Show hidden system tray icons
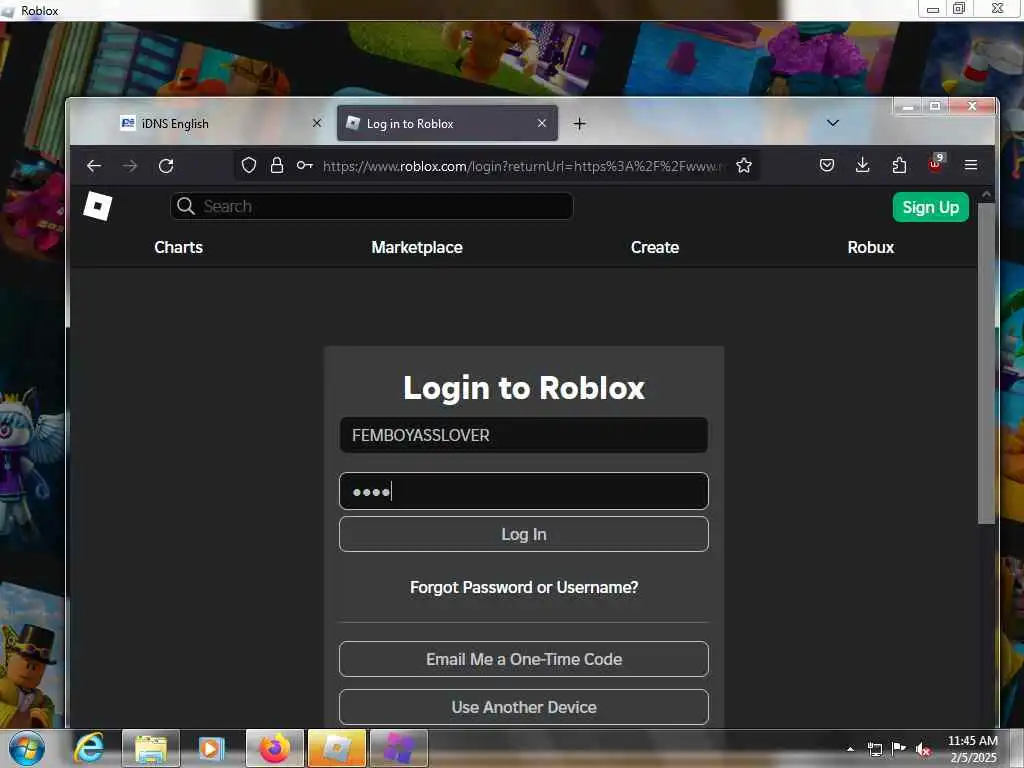The image size is (1024, 768). coord(850,749)
